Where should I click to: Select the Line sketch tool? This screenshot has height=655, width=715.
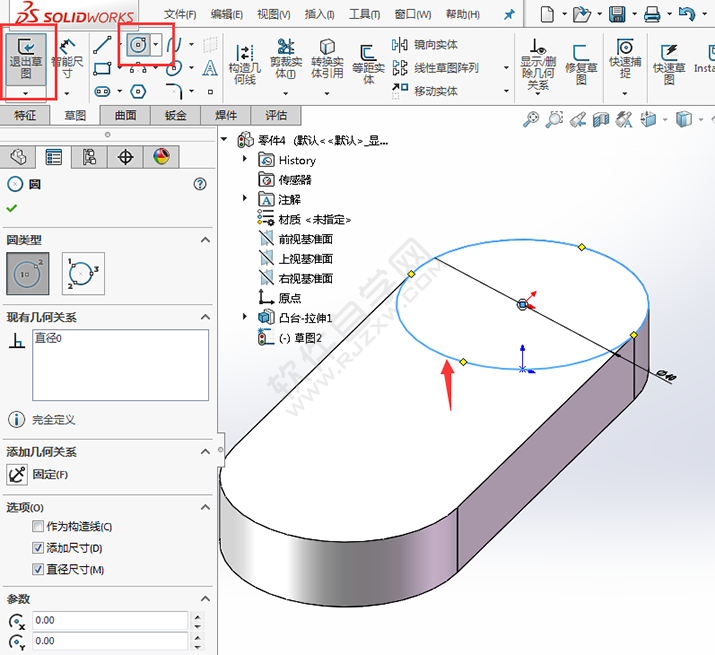[102, 45]
